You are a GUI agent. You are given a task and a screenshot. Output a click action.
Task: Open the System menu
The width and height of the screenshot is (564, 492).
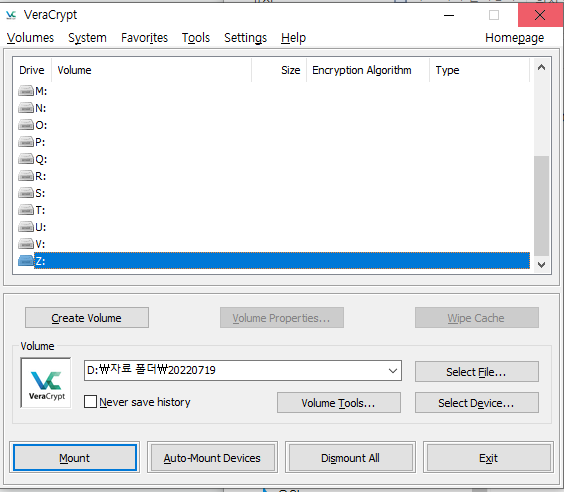pyautogui.click(x=87, y=38)
